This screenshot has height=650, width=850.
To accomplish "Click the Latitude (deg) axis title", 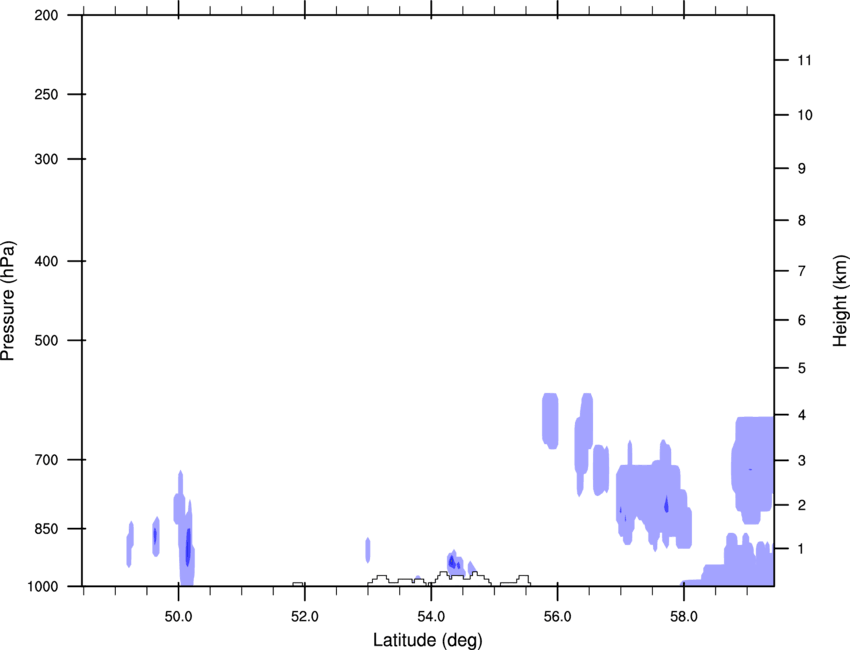I will click(427, 640).
